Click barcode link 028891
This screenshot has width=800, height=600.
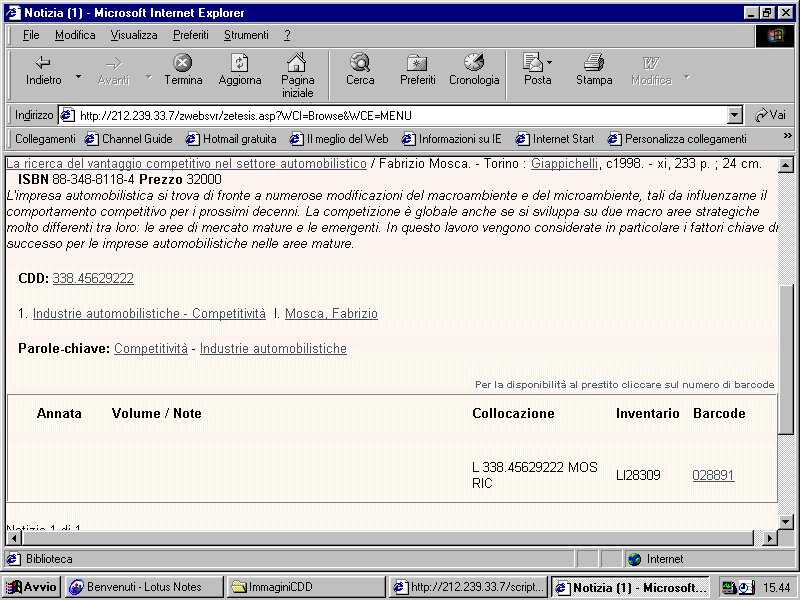click(713, 476)
